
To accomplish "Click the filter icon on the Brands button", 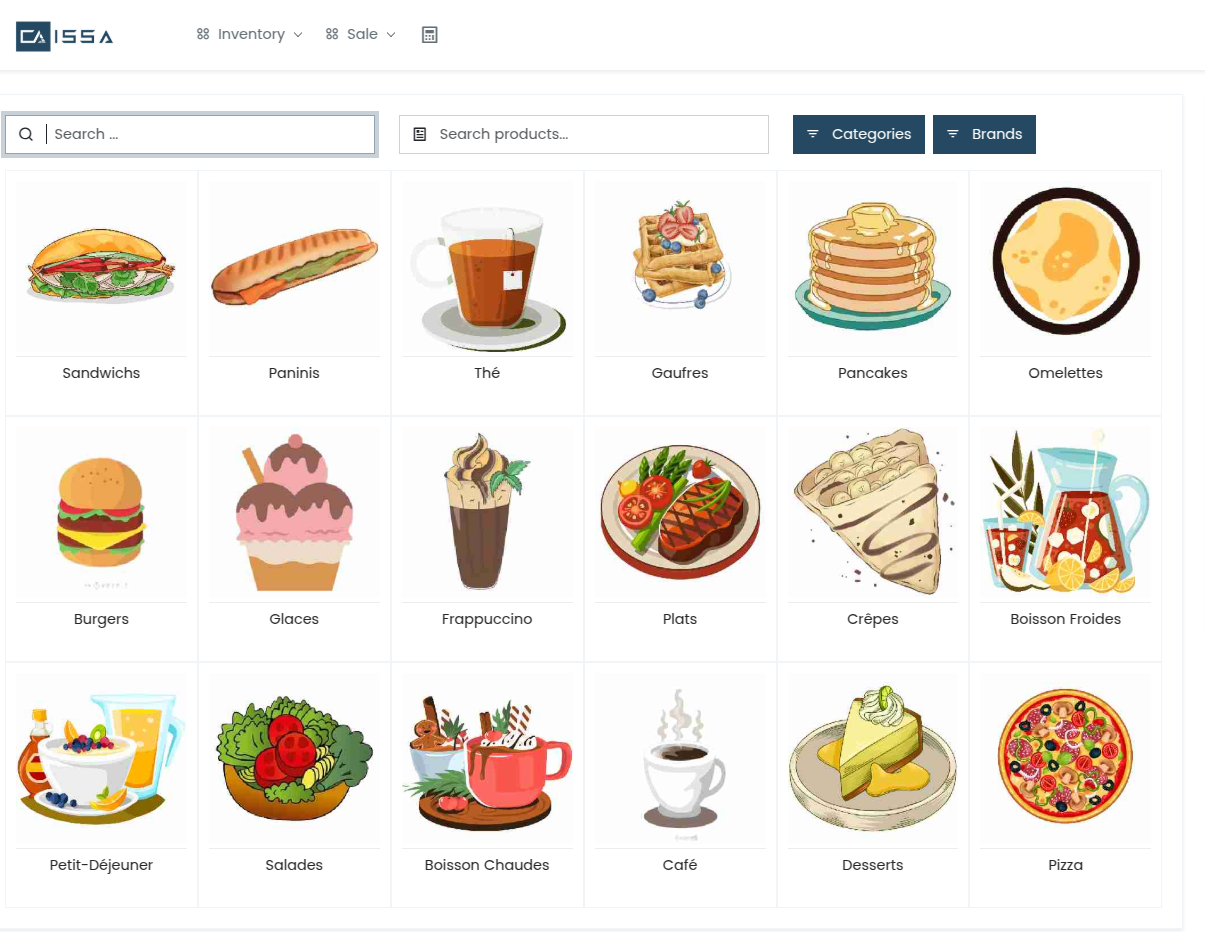I will 953,134.
